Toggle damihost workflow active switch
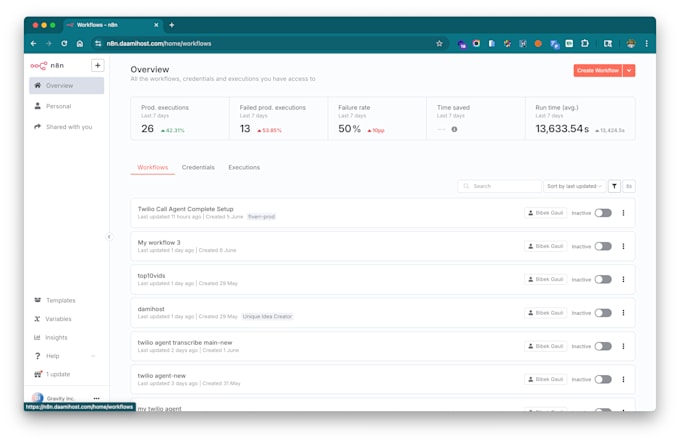This screenshot has width=680, height=443. tap(603, 313)
